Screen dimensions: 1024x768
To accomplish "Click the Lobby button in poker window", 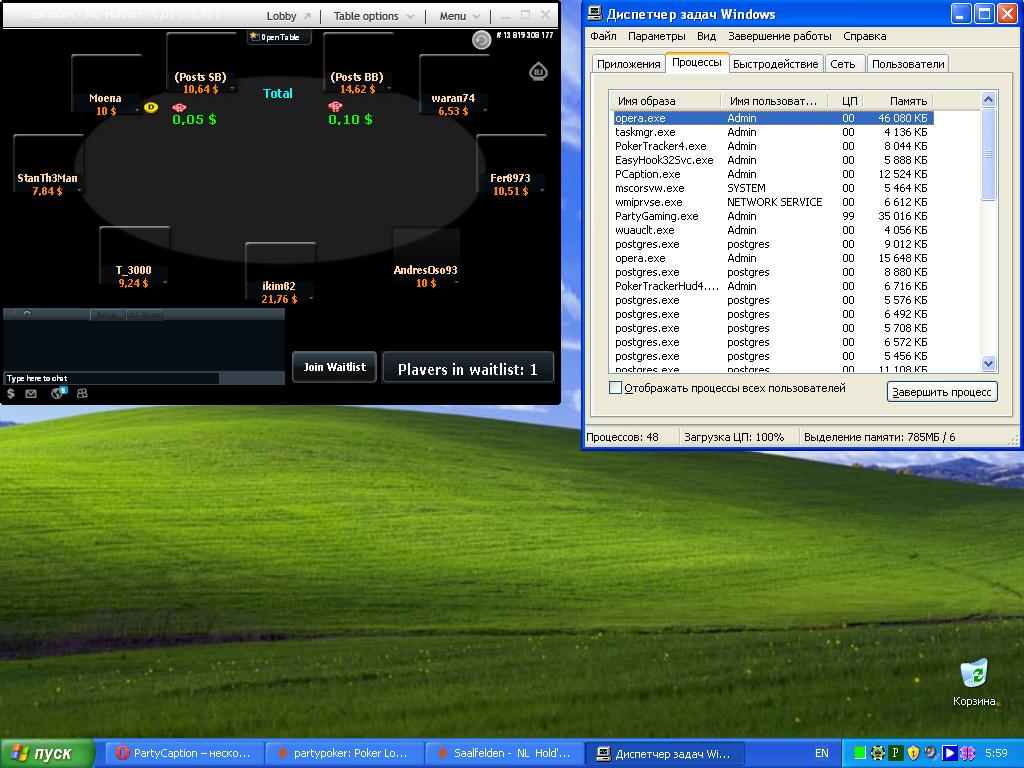I will click(289, 16).
